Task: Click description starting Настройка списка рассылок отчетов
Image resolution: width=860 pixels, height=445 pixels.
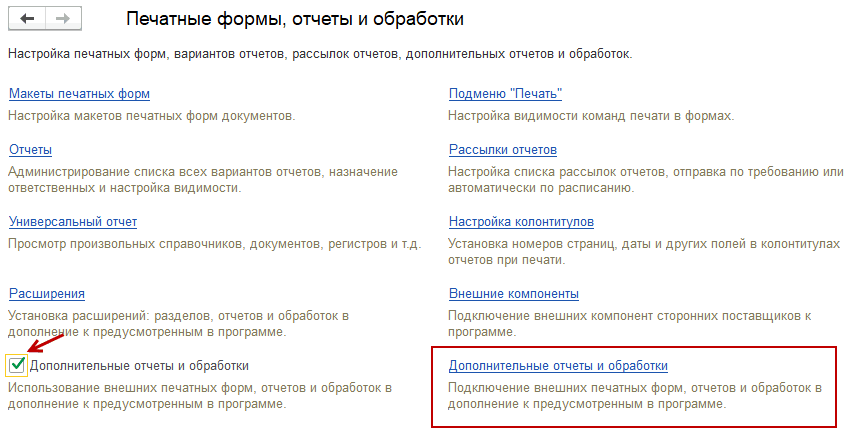Action: (x=646, y=180)
